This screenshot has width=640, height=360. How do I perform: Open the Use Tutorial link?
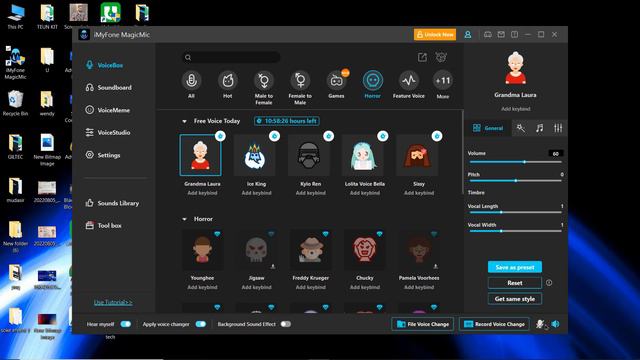113,302
